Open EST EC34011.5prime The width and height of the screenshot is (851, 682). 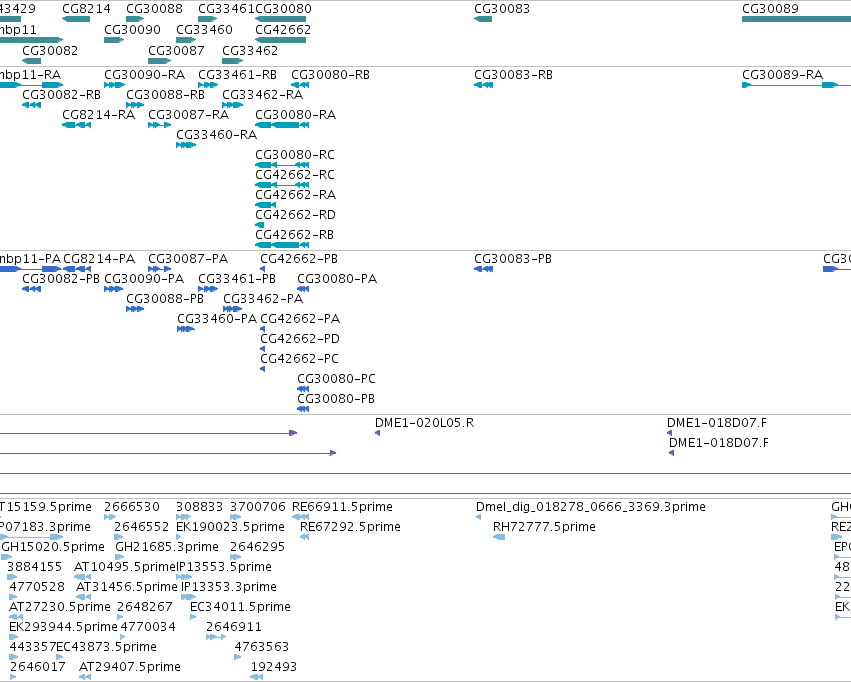click(240, 607)
